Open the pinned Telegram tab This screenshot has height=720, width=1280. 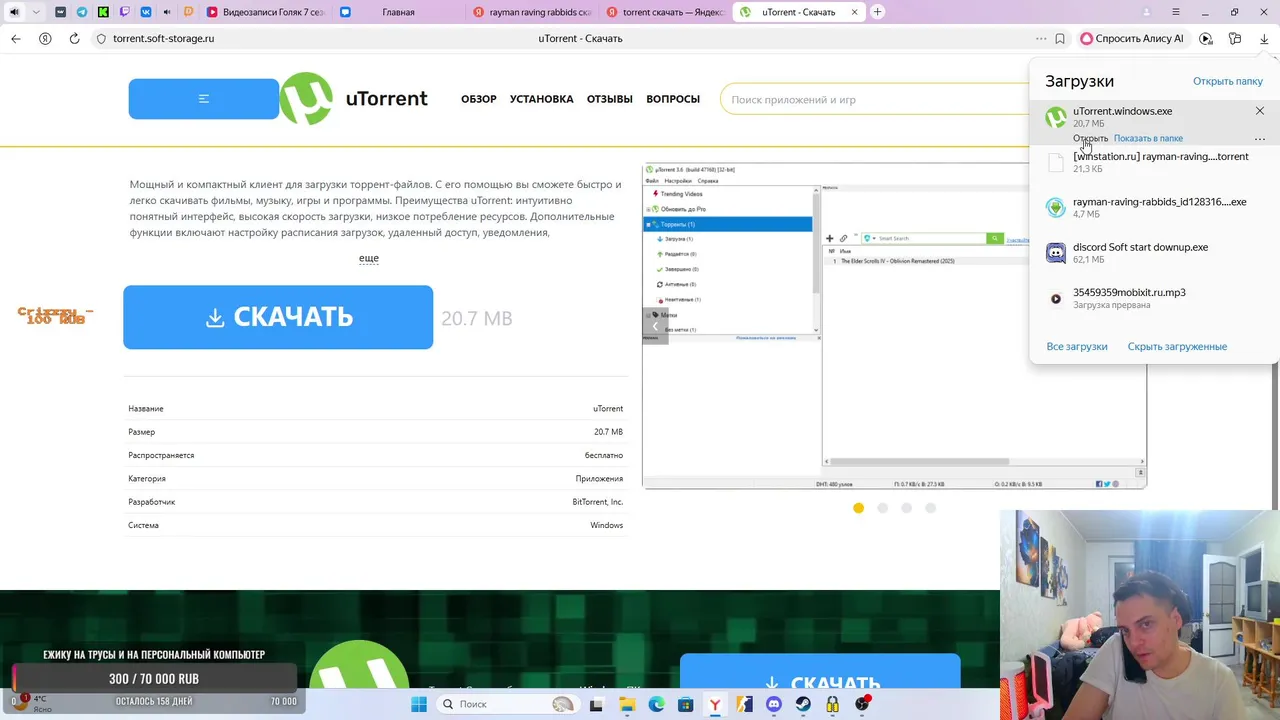click(x=82, y=12)
